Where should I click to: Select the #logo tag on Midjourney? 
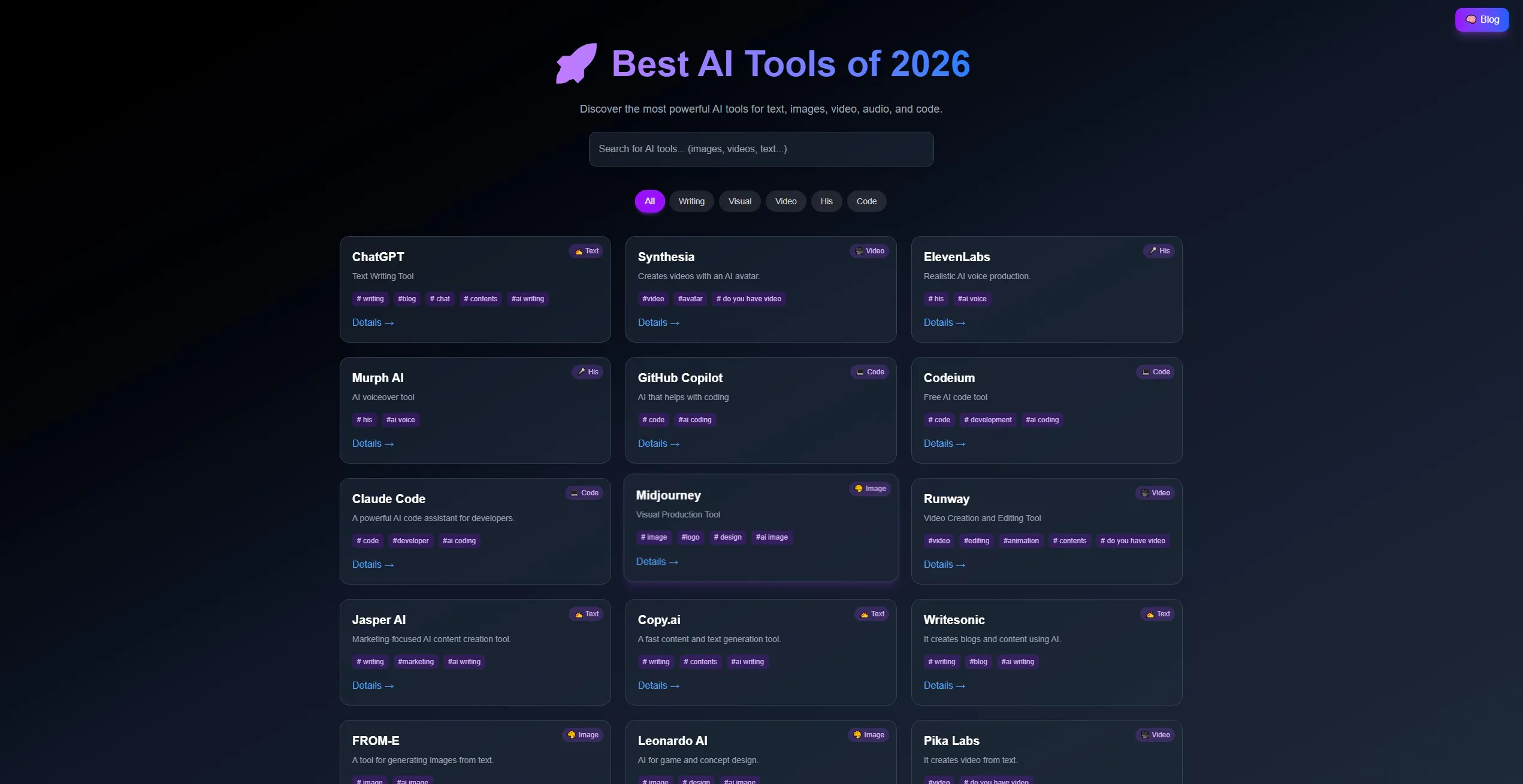point(690,537)
